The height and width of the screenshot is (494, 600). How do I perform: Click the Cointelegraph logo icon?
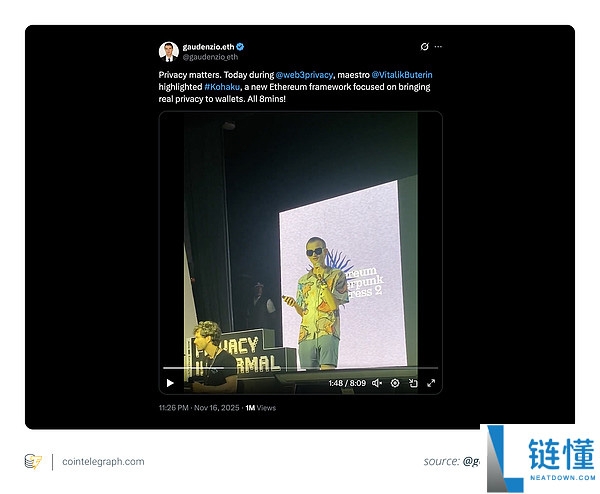point(33,461)
